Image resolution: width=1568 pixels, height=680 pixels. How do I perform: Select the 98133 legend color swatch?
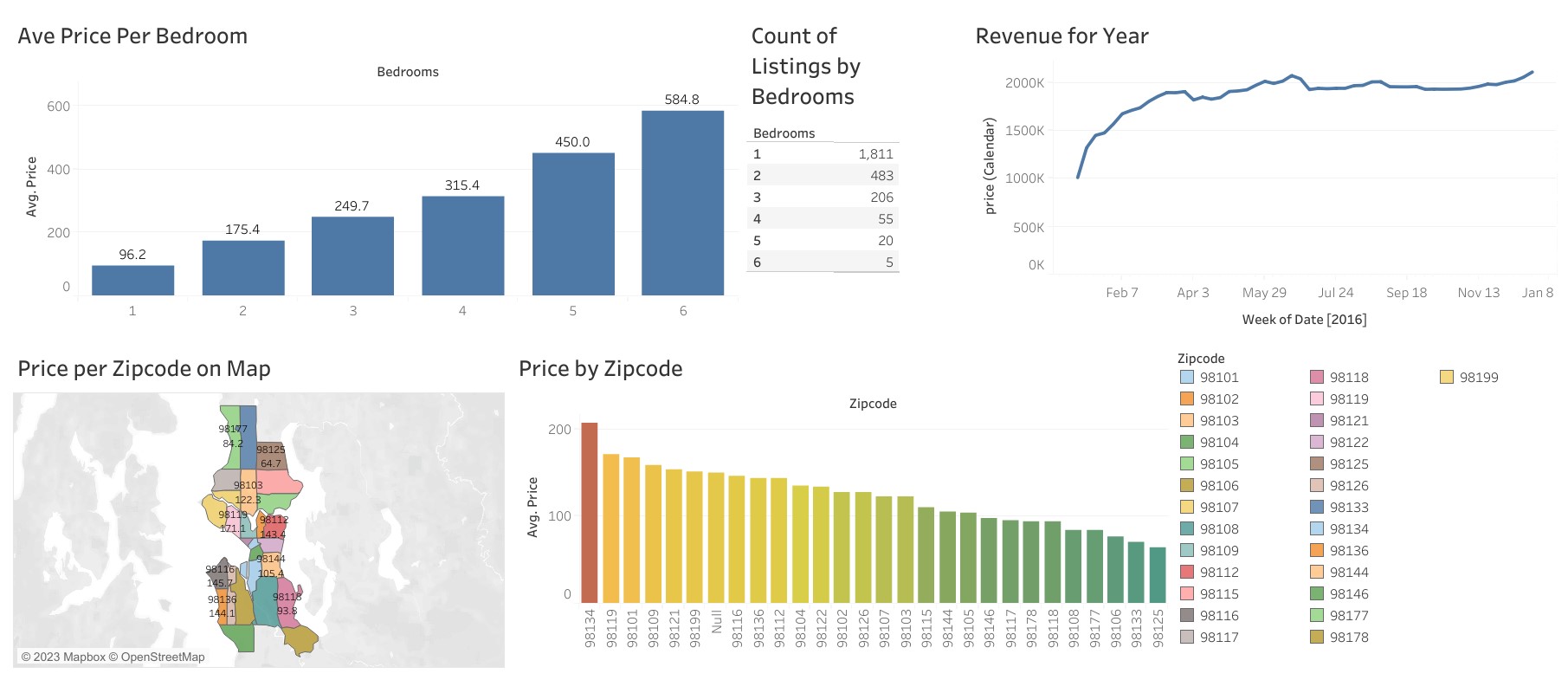[1317, 507]
